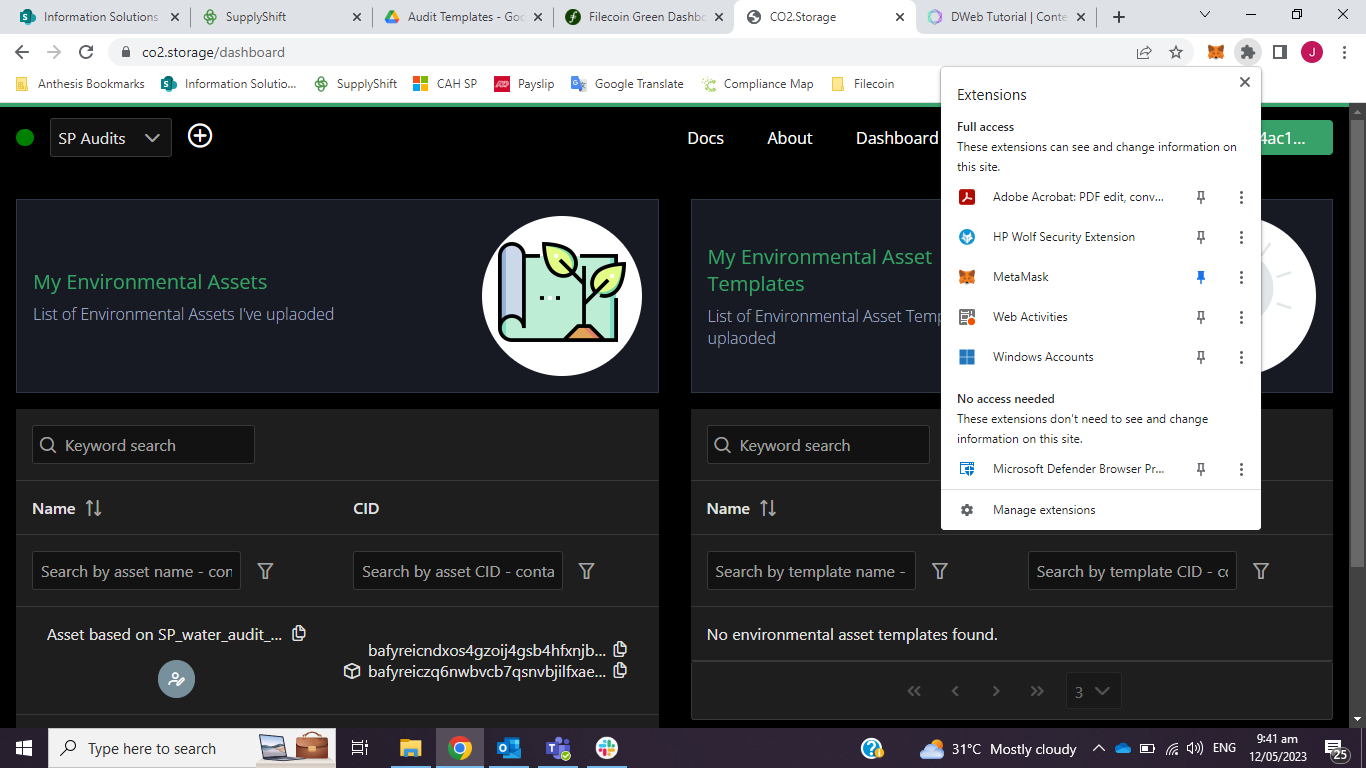Image resolution: width=1366 pixels, height=768 pixels.
Task: Click the MetaMask fox icon in the Extensions popup
Action: (x=967, y=277)
